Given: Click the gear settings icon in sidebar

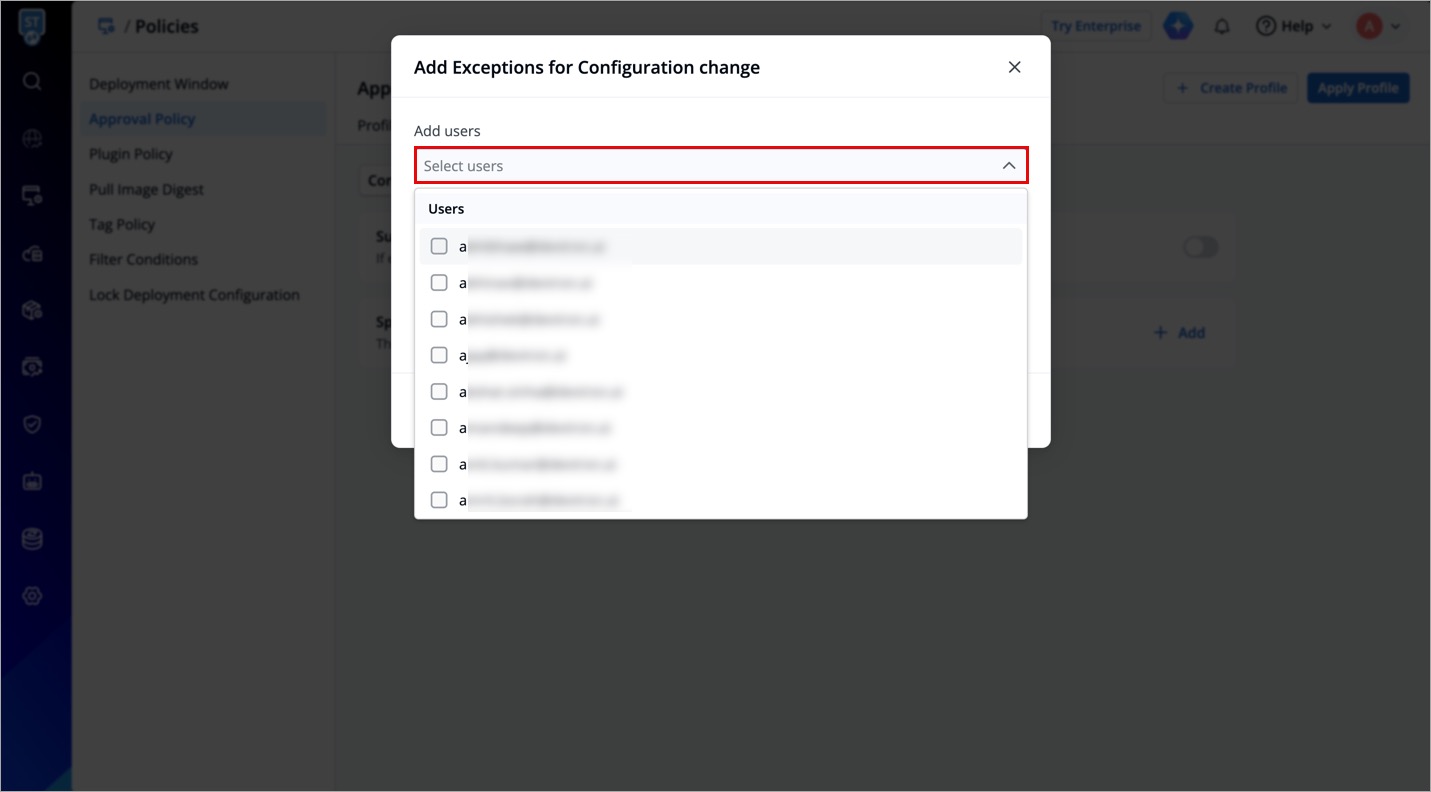Looking at the screenshot, I should 32,596.
